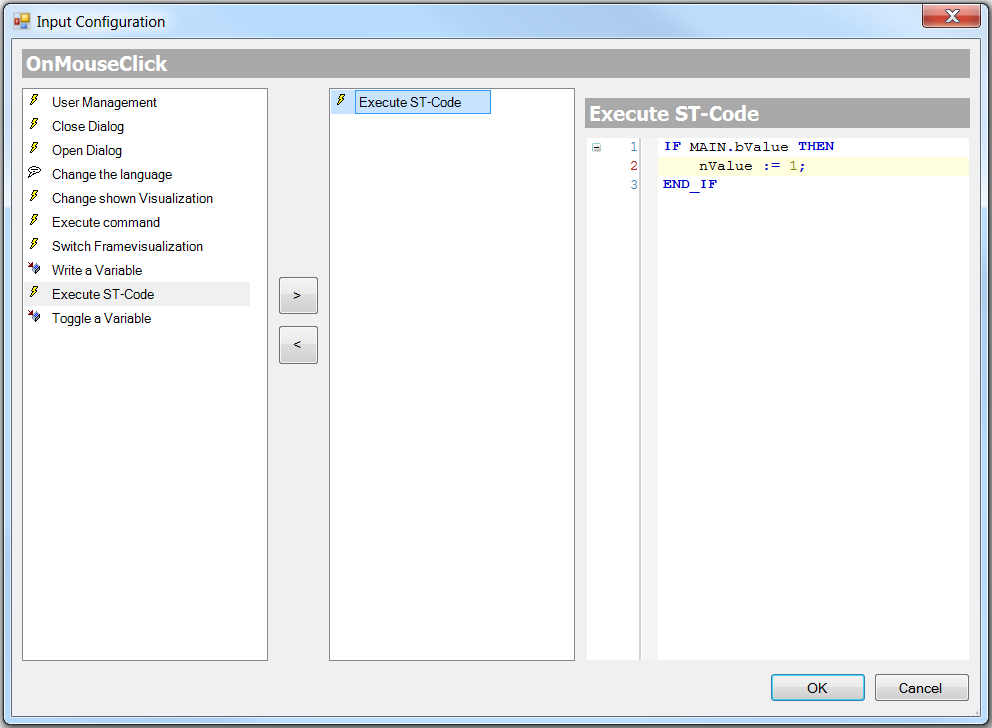
Task: Click the speech bubble icon for Change the language
Action: (x=34, y=172)
